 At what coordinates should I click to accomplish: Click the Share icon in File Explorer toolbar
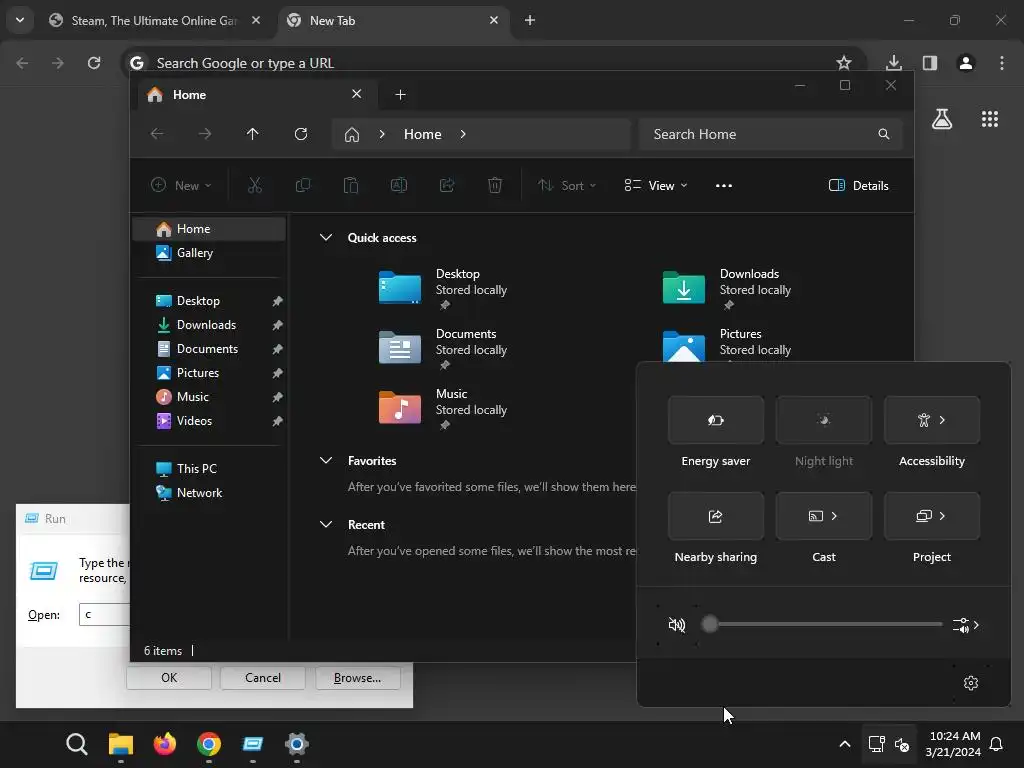coord(447,185)
